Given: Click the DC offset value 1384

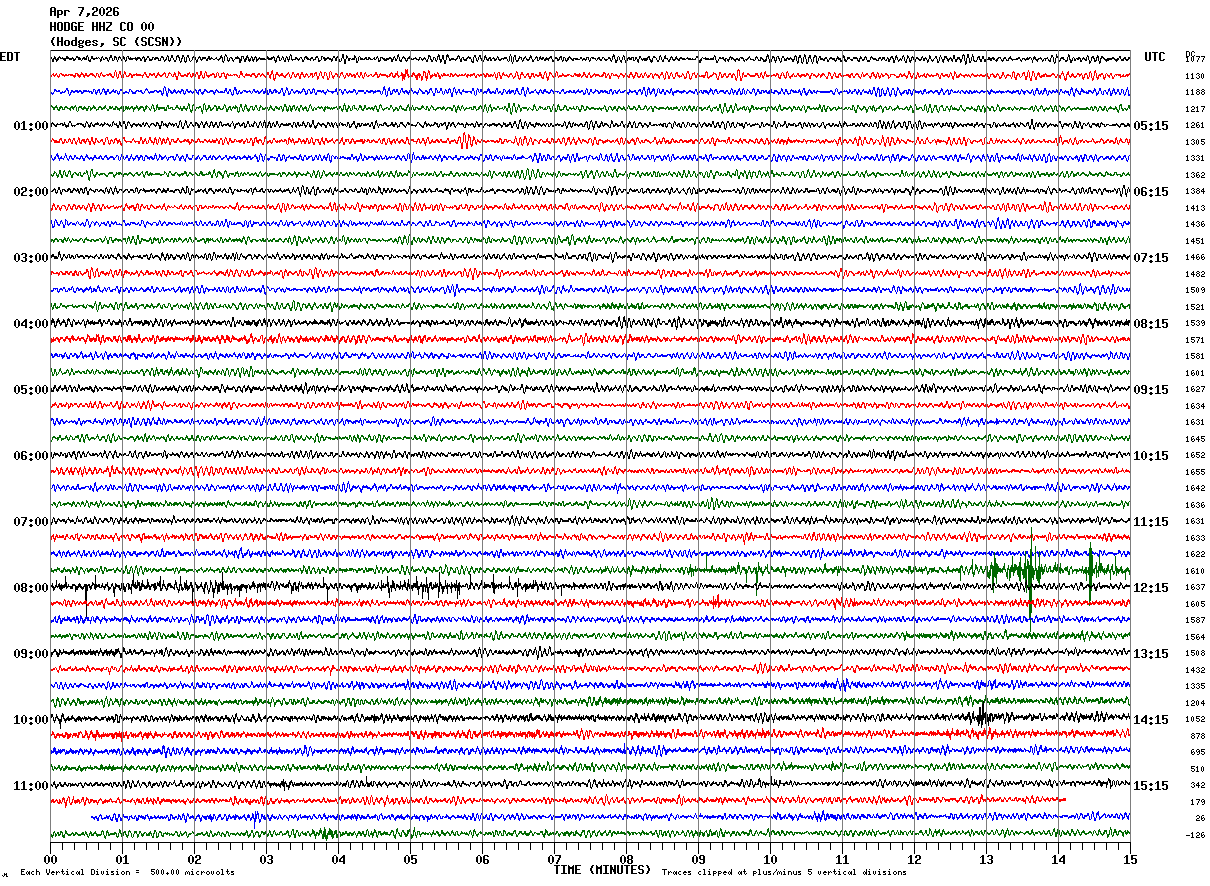Looking at the screenshot, I should 1195,192.
